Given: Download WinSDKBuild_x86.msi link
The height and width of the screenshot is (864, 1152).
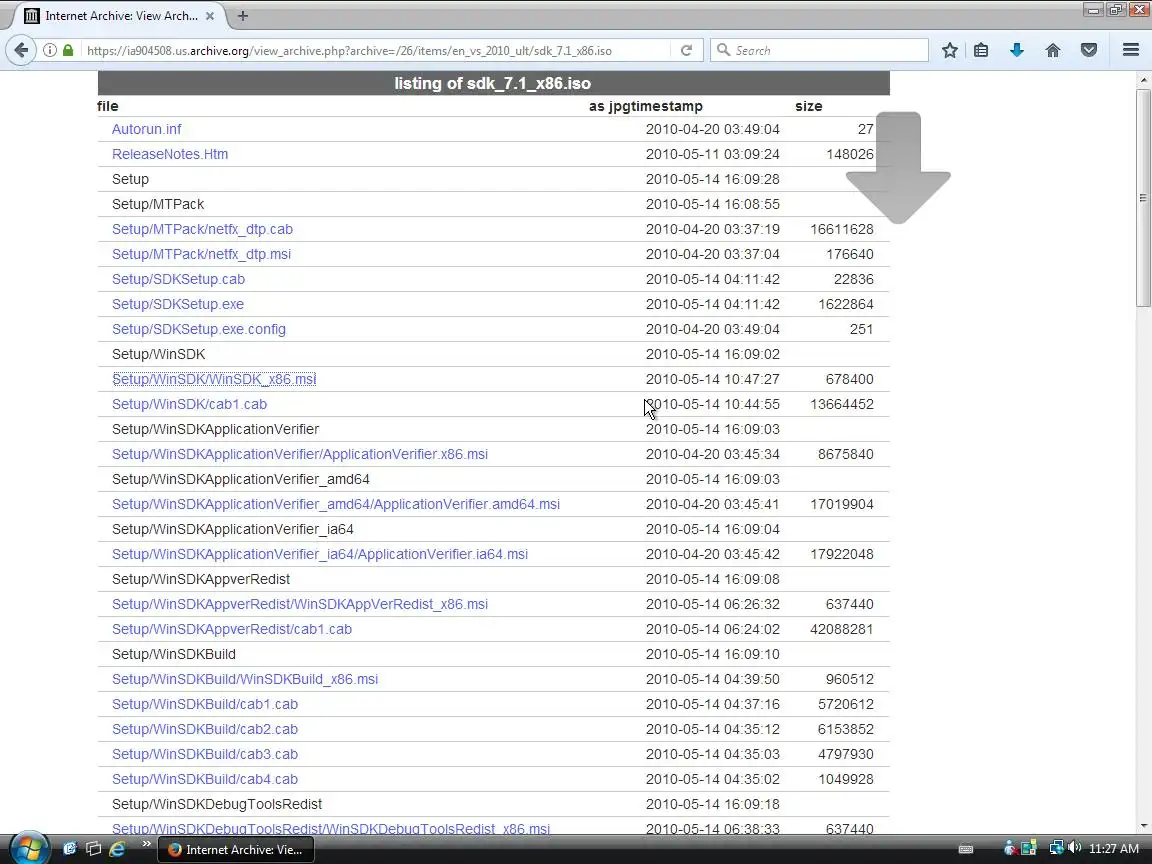Looking at the screenshot, I should [x=245, y=679].
